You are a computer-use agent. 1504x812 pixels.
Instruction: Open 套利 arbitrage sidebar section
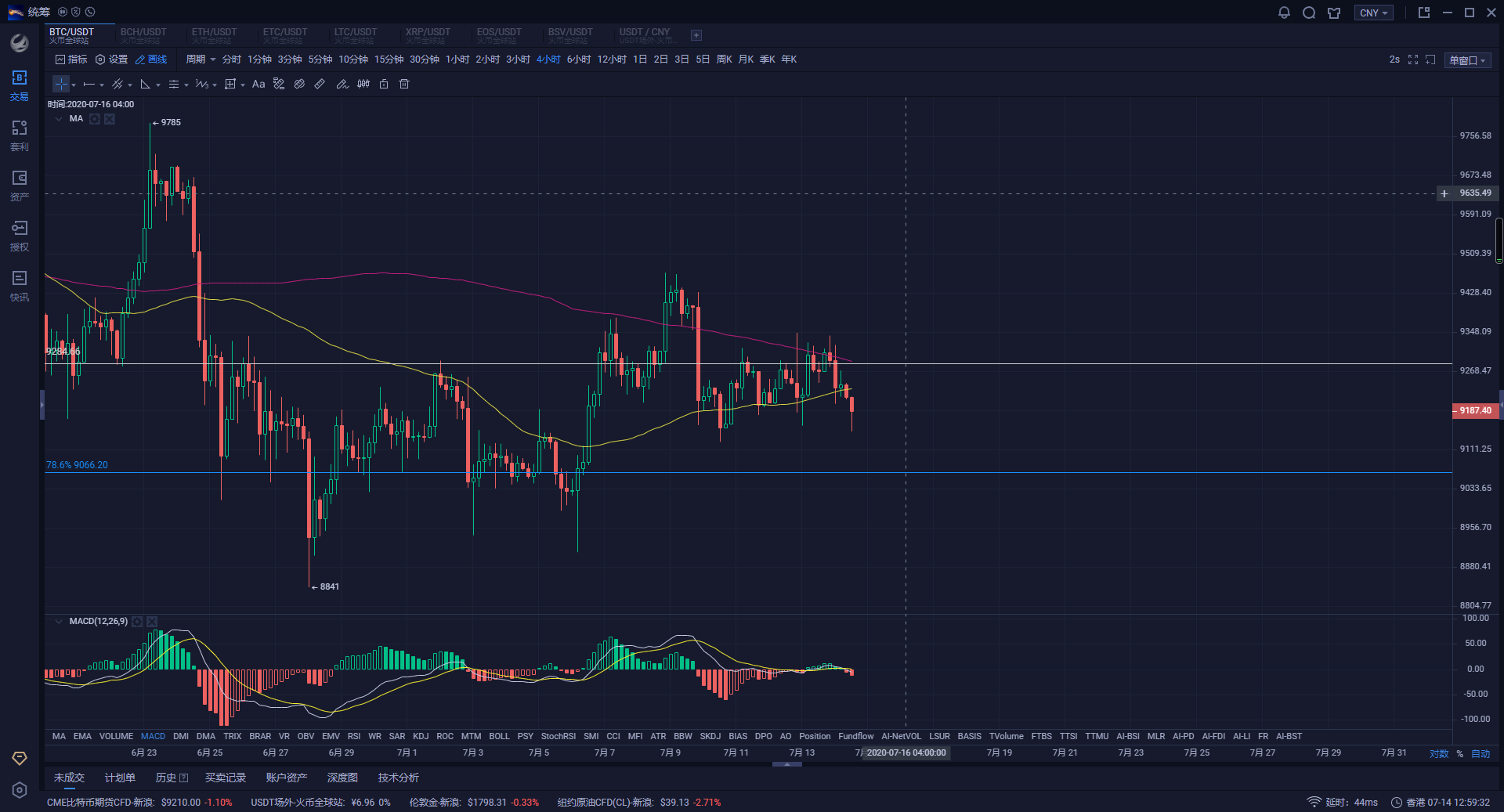coord(20,135)
